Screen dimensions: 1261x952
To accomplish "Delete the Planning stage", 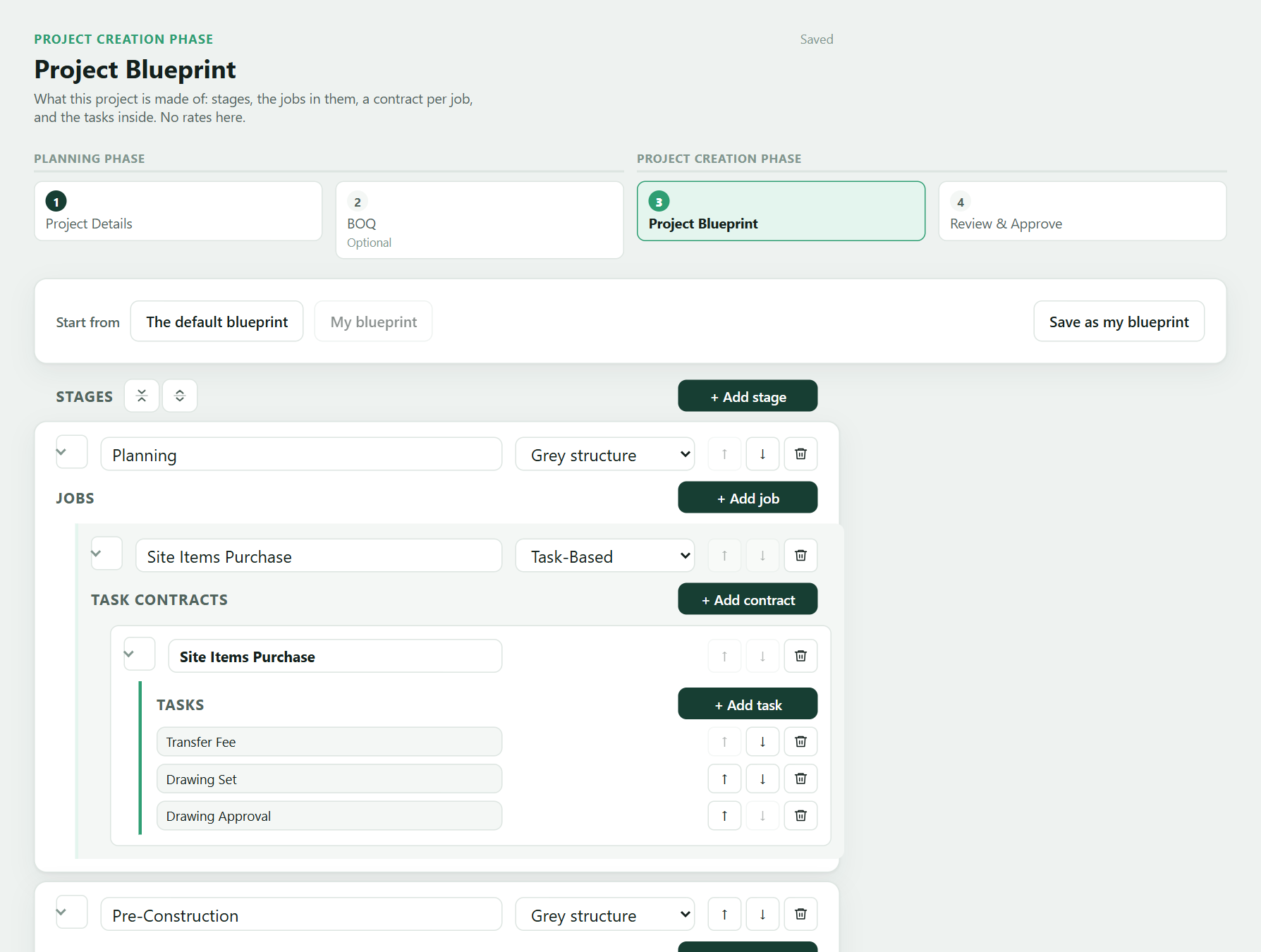I will 800,454.
